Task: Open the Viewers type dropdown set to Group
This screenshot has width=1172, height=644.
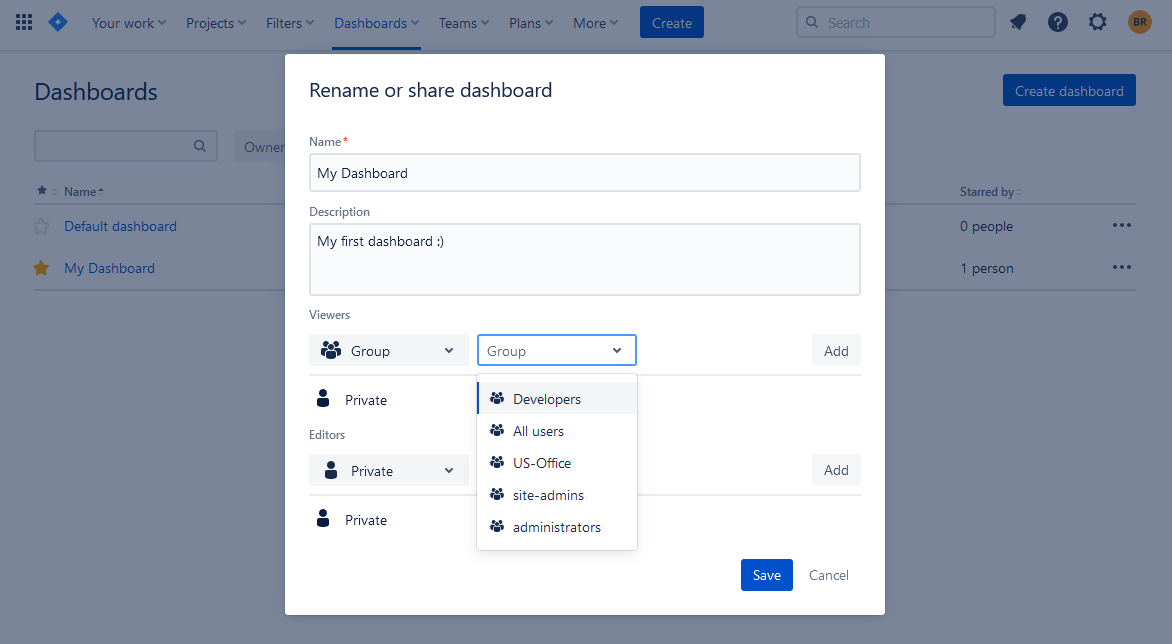Action: (389, 351)
